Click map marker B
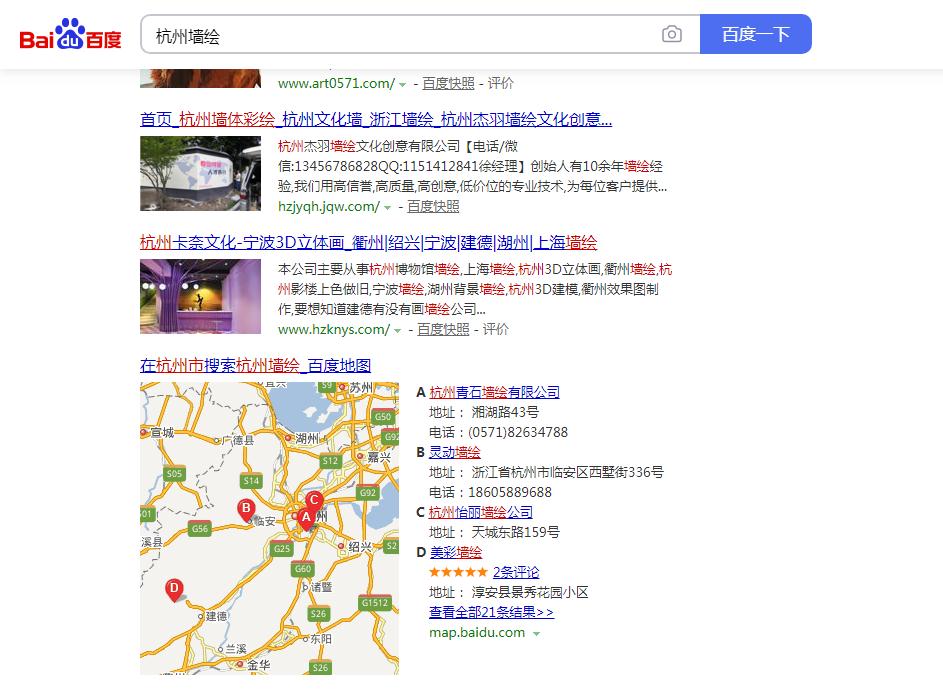This screenshot has width=943, height=693. (x=245, y=510)
